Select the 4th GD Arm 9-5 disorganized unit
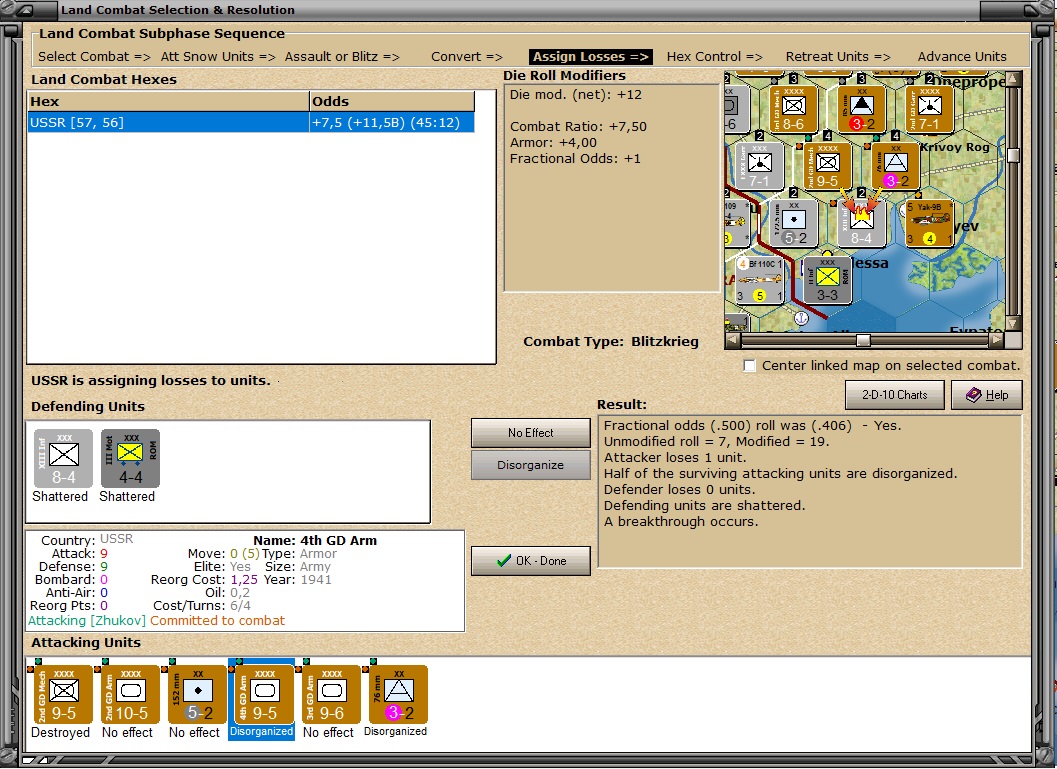Screen dimensions: 1057x769 pos(264,695)
